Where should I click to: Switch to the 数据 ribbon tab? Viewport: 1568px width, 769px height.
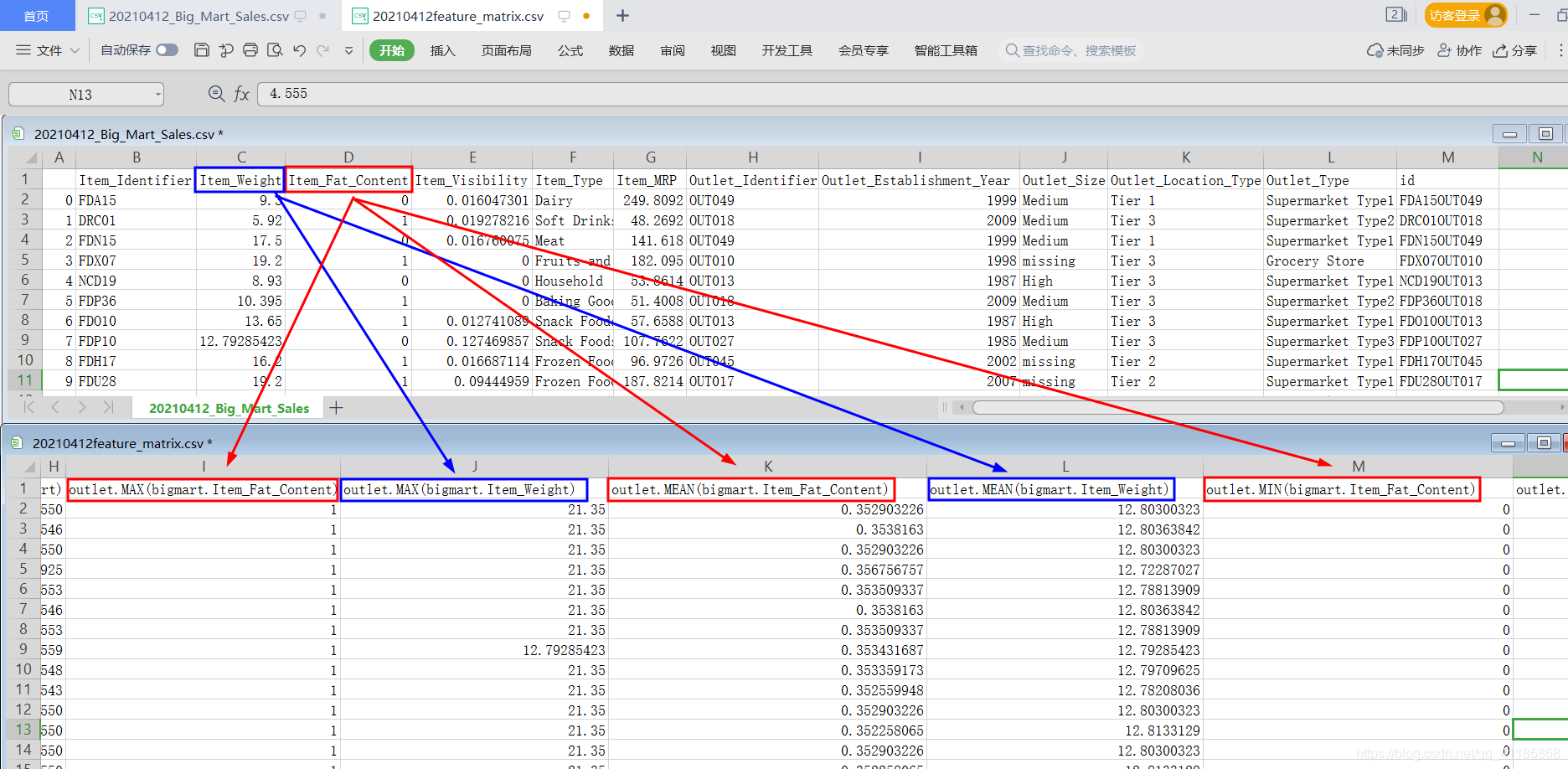pos(622,50)
